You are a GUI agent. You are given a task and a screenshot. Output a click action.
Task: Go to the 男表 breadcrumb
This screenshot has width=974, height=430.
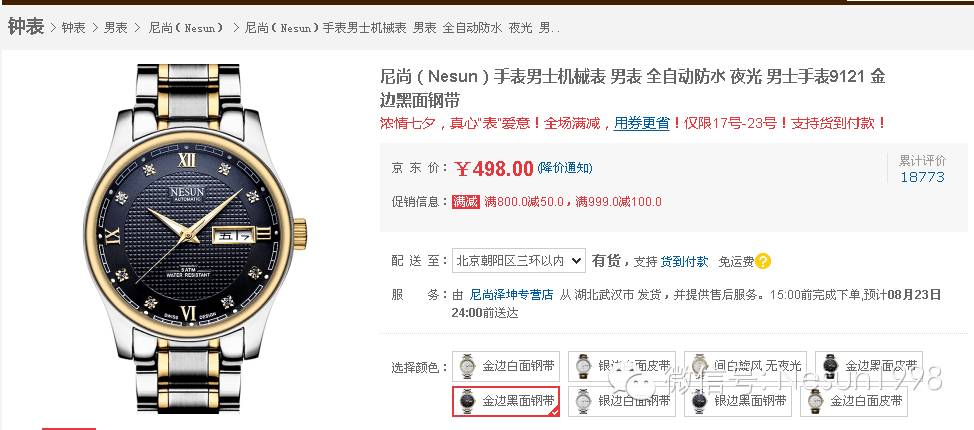[x=116, y=27]
